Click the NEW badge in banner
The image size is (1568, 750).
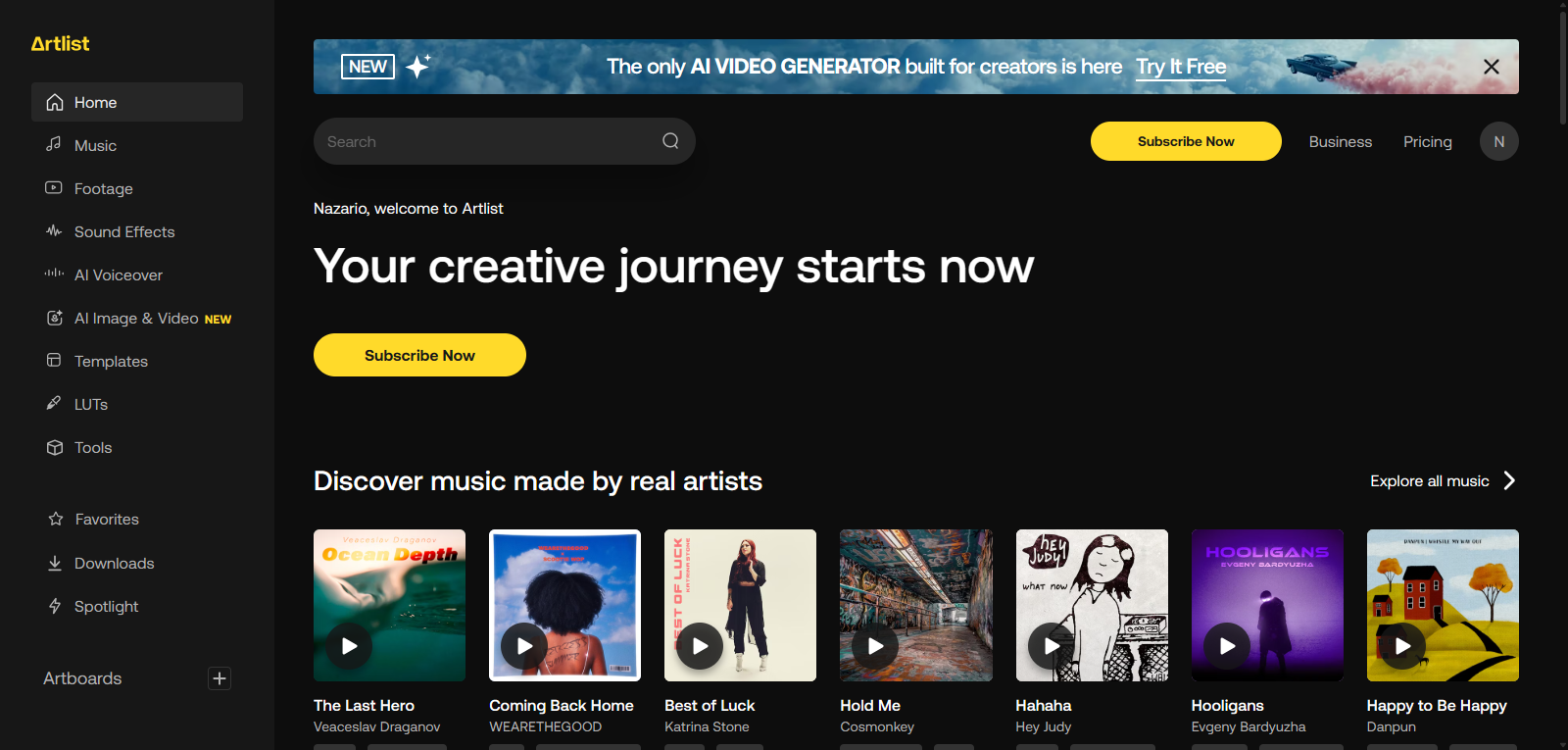(x=367, y=66)
